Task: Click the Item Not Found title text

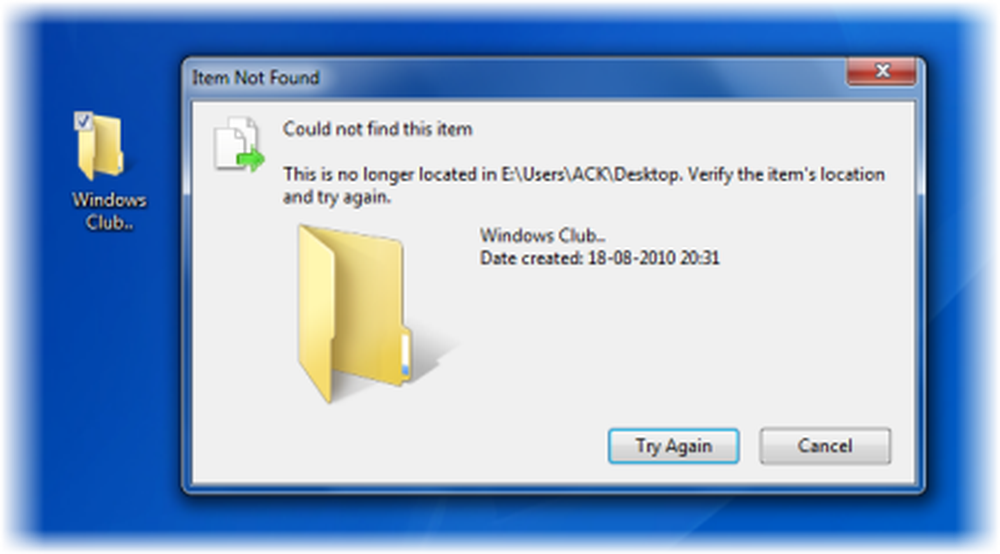Action: (x=256, y=78)
